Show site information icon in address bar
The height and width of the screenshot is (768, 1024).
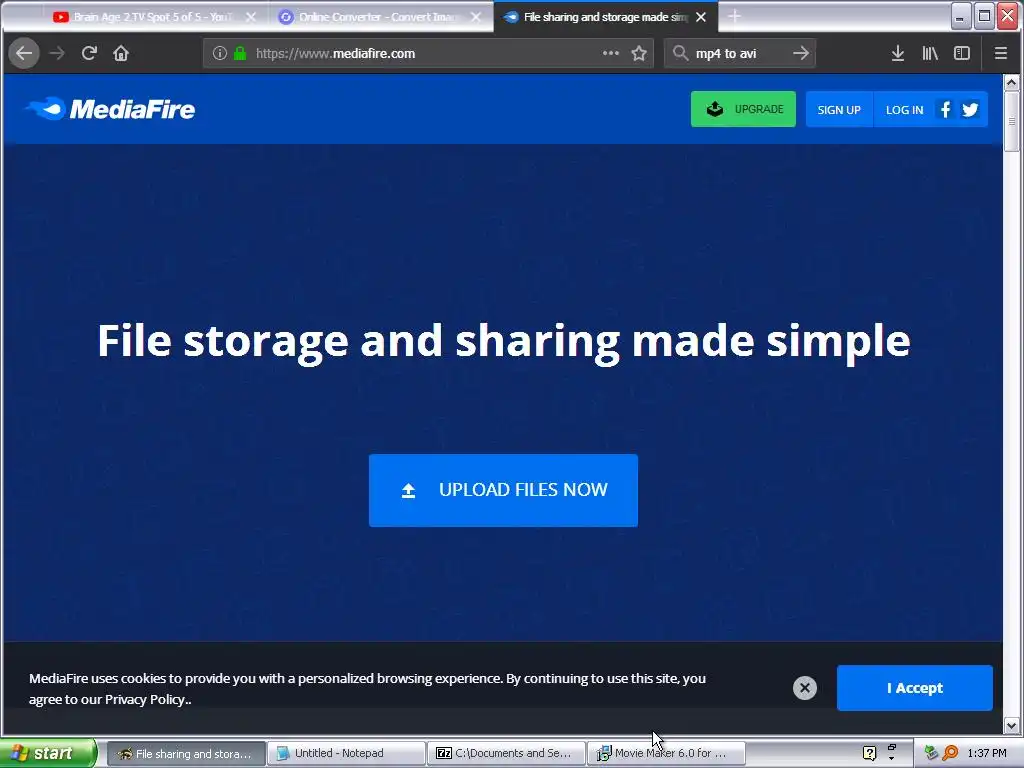[x=220, y=54]
